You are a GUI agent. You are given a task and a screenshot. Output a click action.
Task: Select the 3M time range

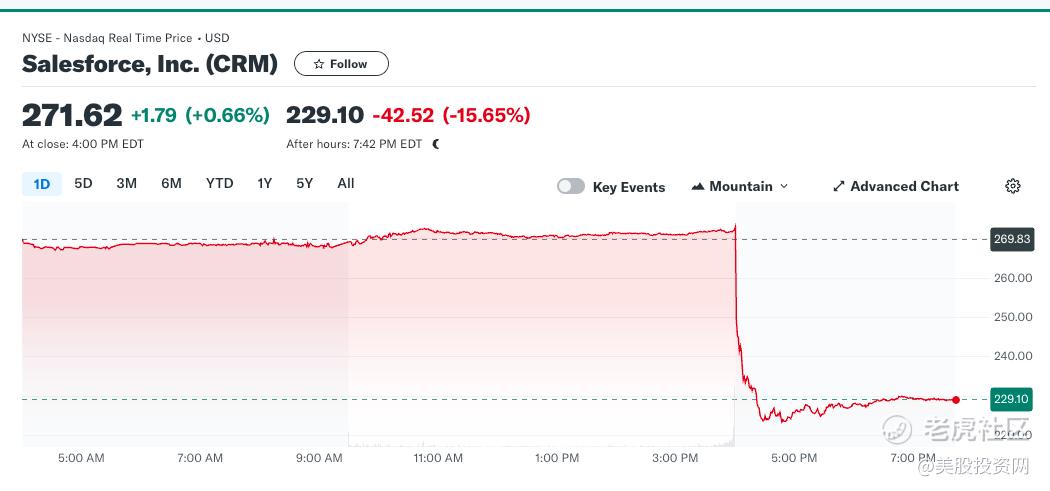pos(127,184)
